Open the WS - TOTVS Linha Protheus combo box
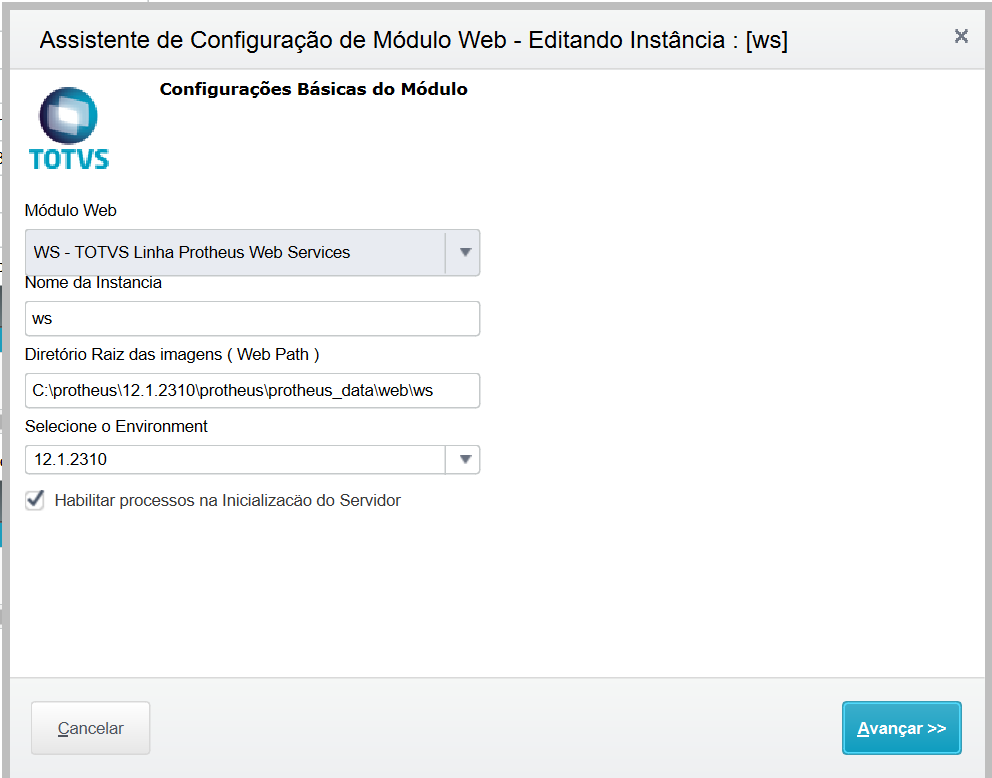This screenshot has height=778, width=992. click(235, 252)
